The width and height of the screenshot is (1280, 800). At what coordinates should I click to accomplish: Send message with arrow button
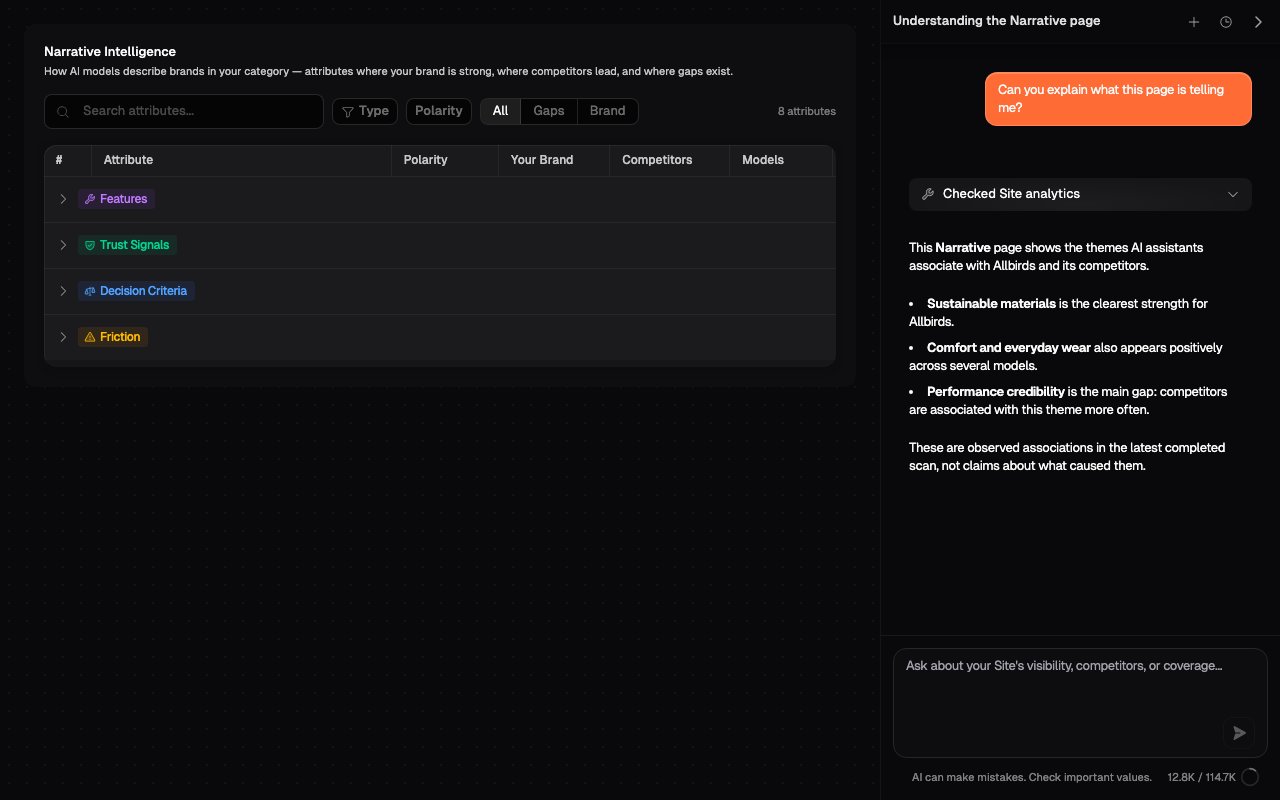click(x=1239, y=733)
